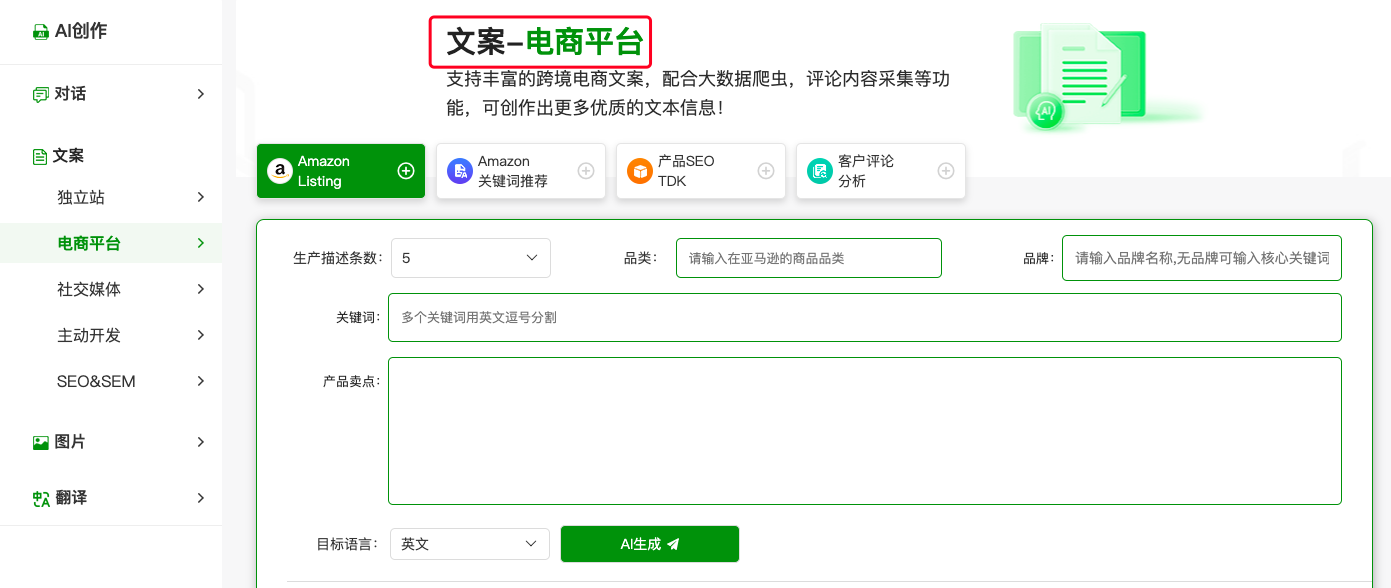1391x588 pixels.
Task: Select 主动开发 in the sidebar menu
Action: (x=89, y=335)
